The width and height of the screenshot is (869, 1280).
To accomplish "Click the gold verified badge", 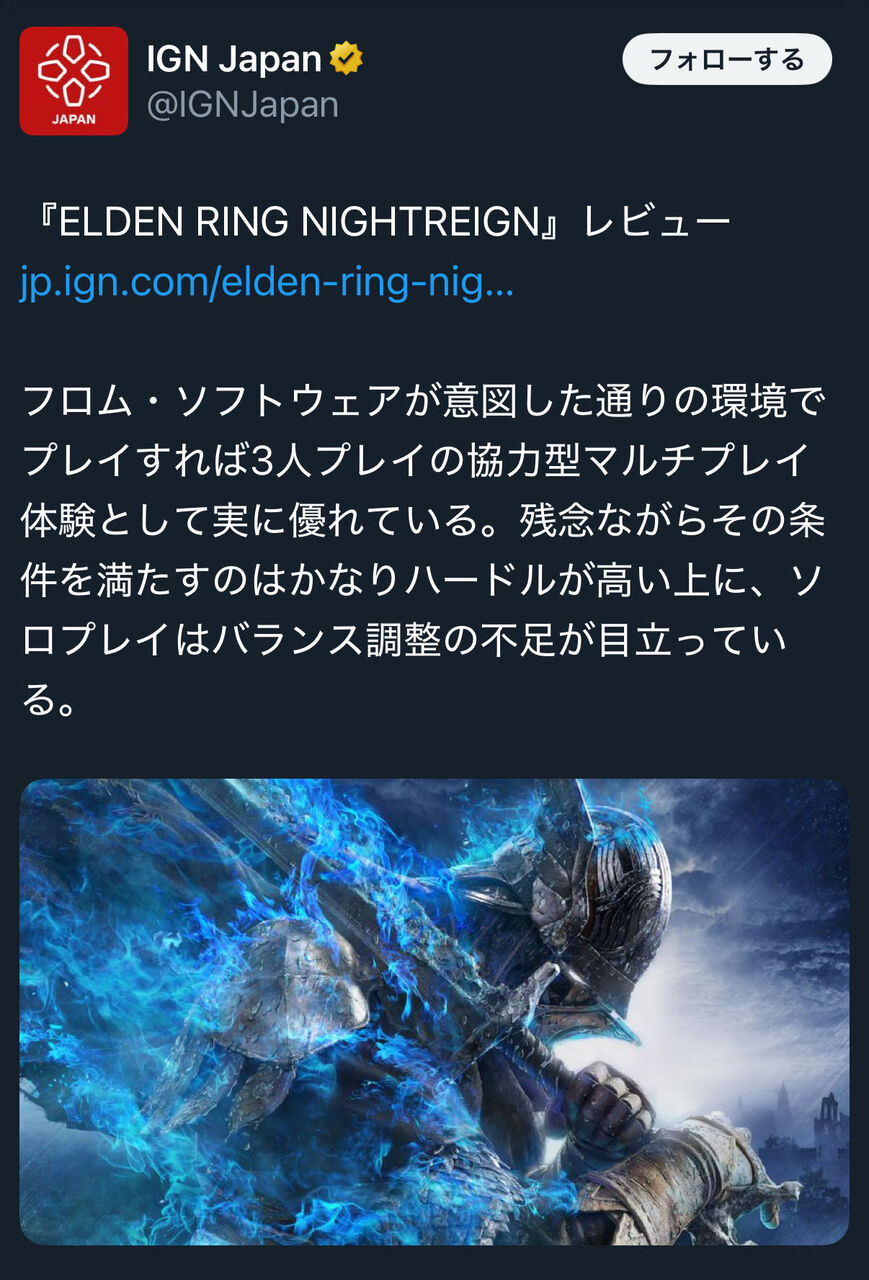I will [347, 60].
